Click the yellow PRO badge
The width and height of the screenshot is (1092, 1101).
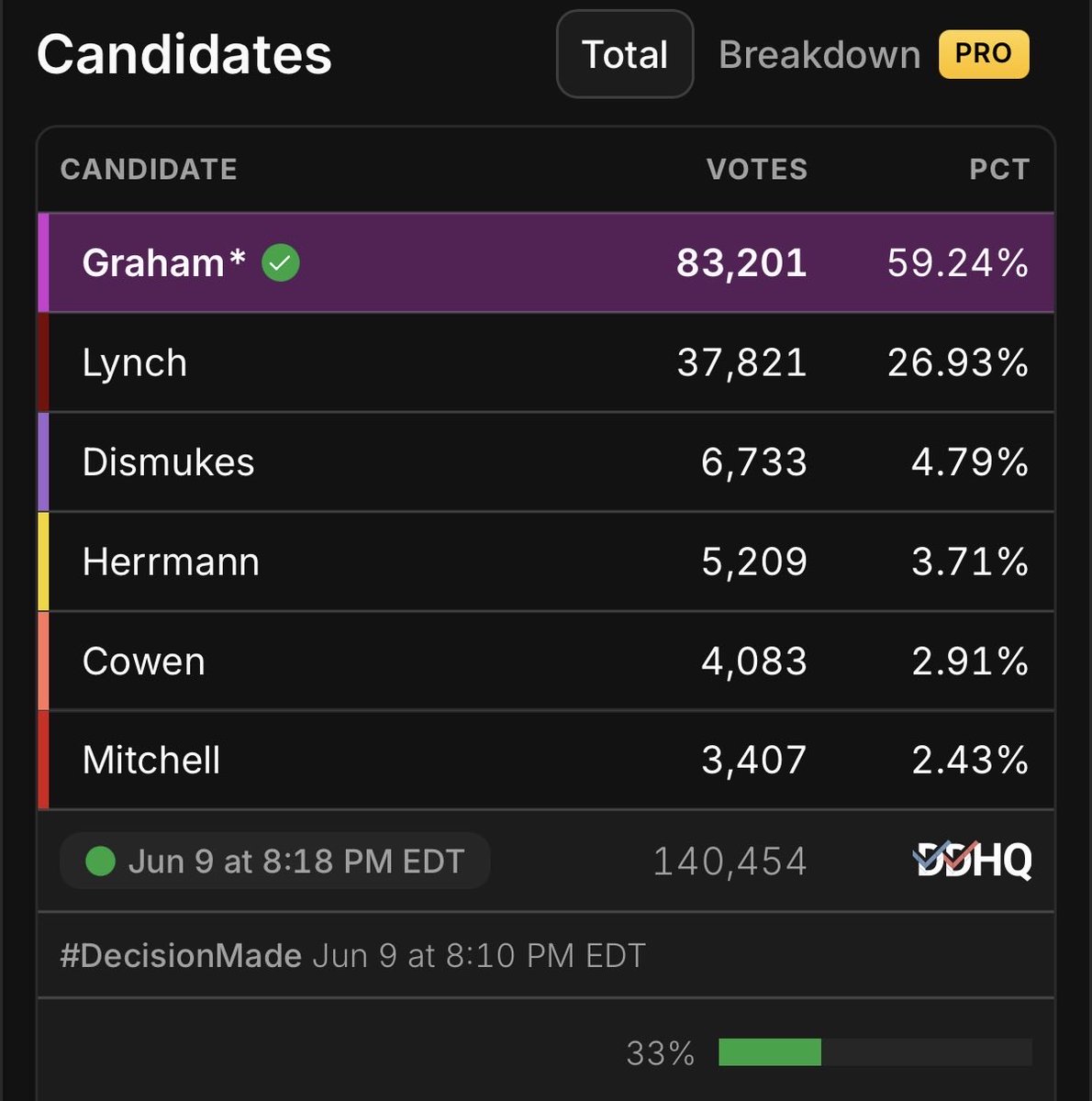tap(984, 54)
